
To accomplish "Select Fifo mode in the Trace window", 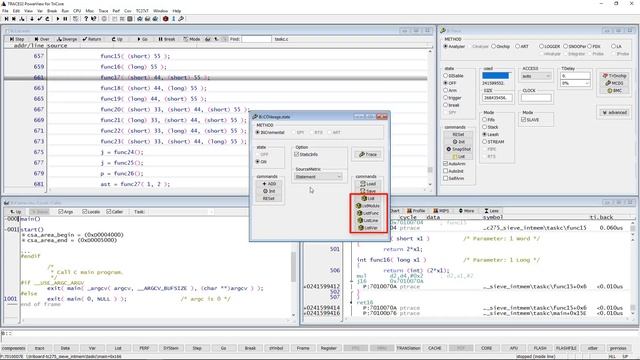I will 489,120.
